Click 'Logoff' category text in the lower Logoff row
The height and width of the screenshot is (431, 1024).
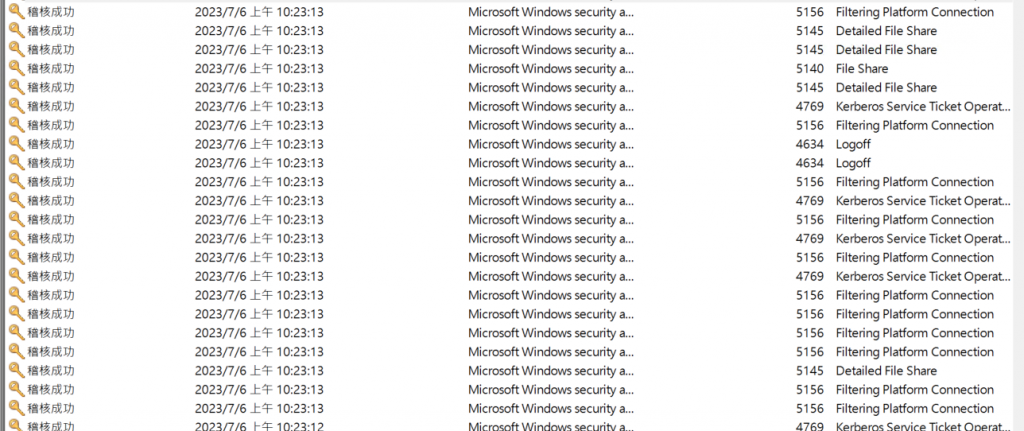pyautogui.click(x=853, y=163)
